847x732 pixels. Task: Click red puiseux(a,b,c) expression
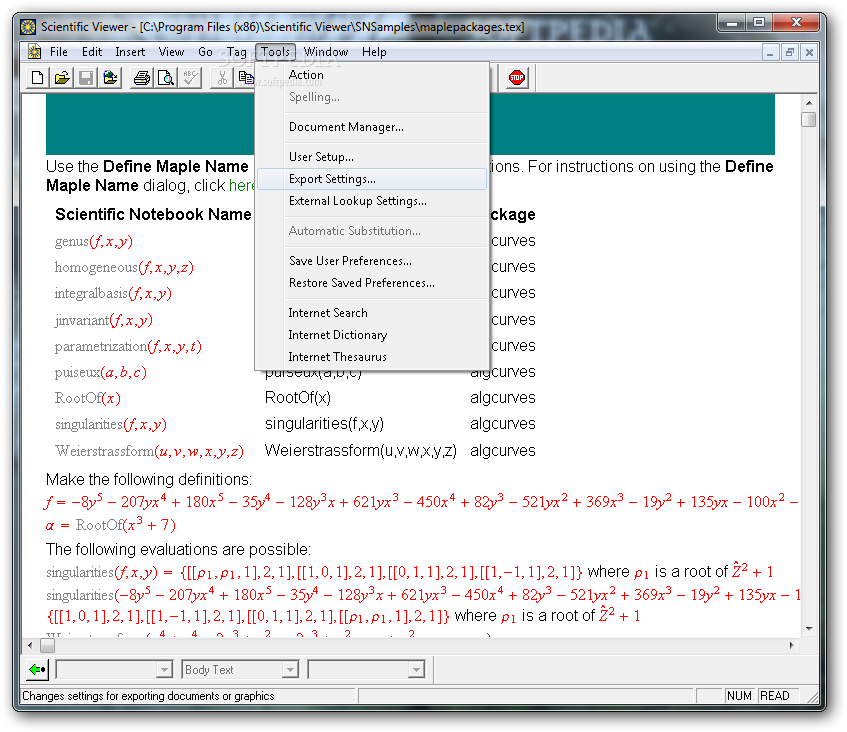100,372
